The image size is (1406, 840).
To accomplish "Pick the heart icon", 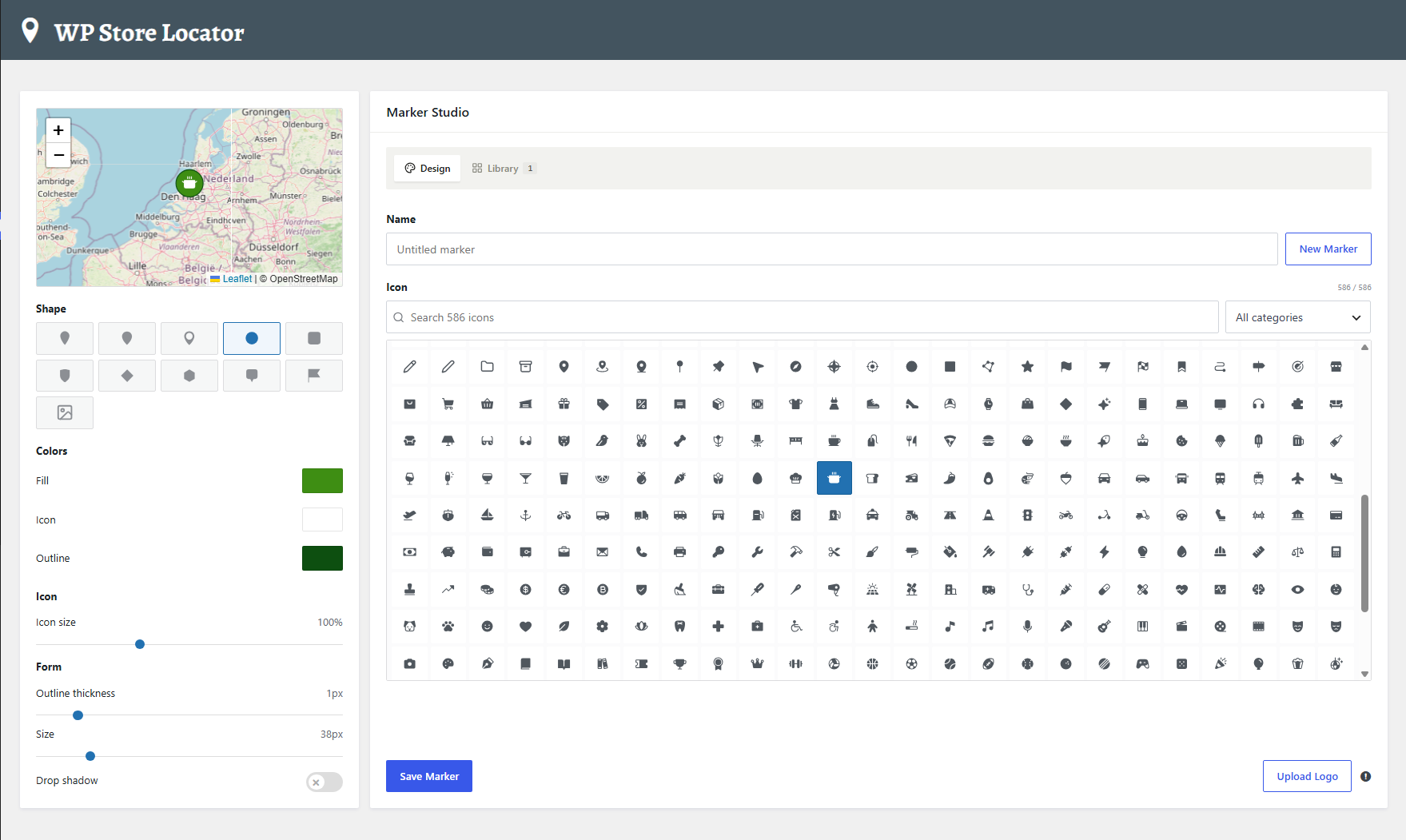I will click(x=525, y=626).
